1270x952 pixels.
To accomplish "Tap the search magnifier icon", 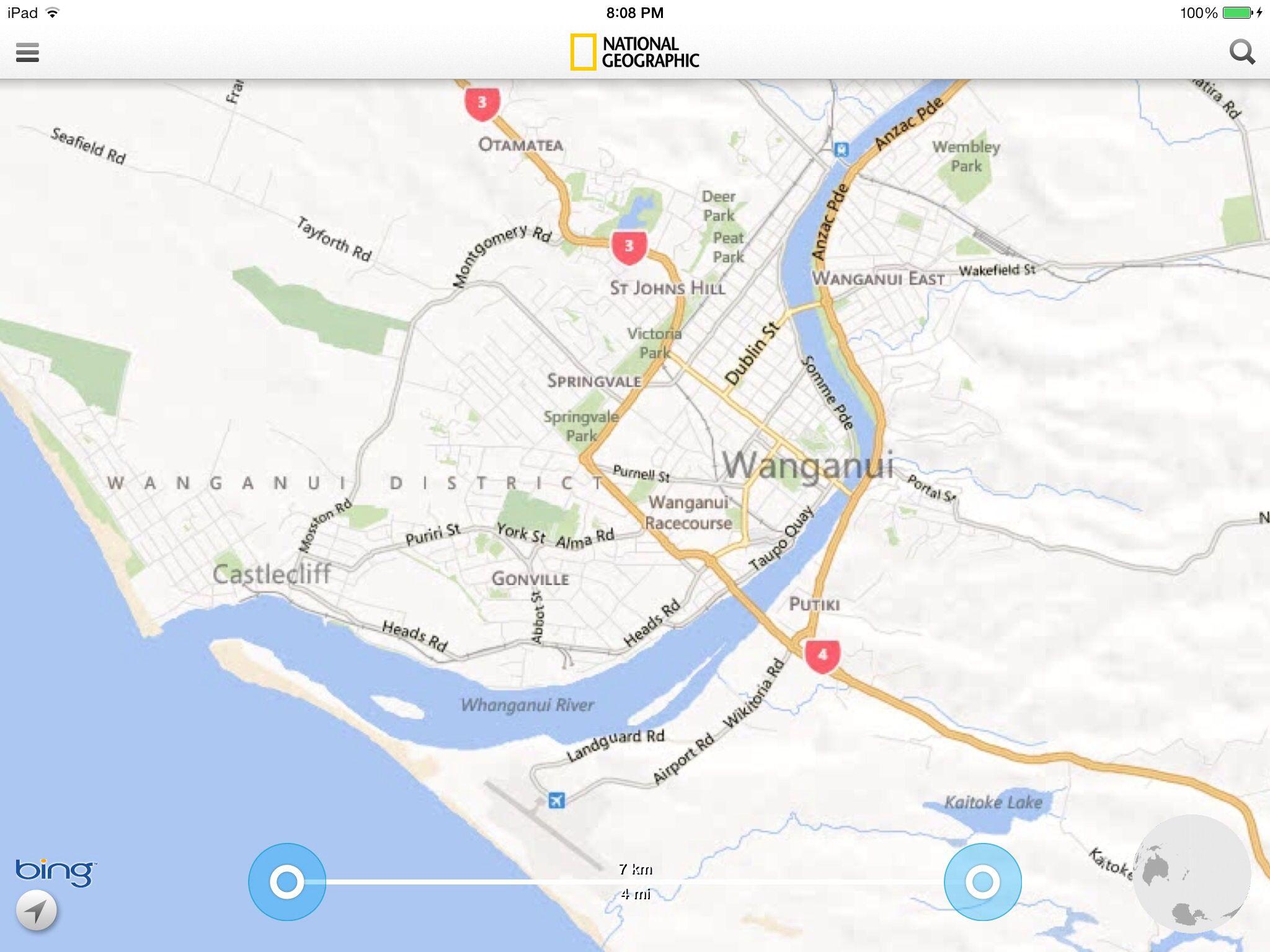I will pos(1242,52).
